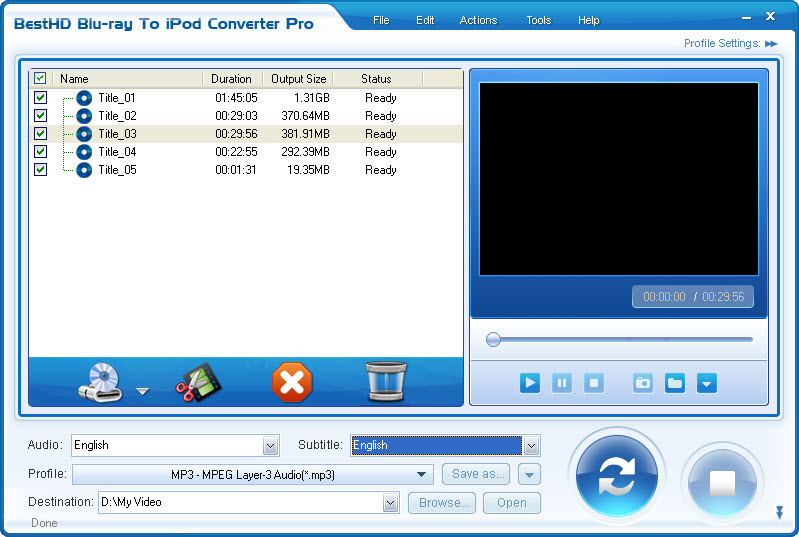Stop the preview playback

pos(594,383)
